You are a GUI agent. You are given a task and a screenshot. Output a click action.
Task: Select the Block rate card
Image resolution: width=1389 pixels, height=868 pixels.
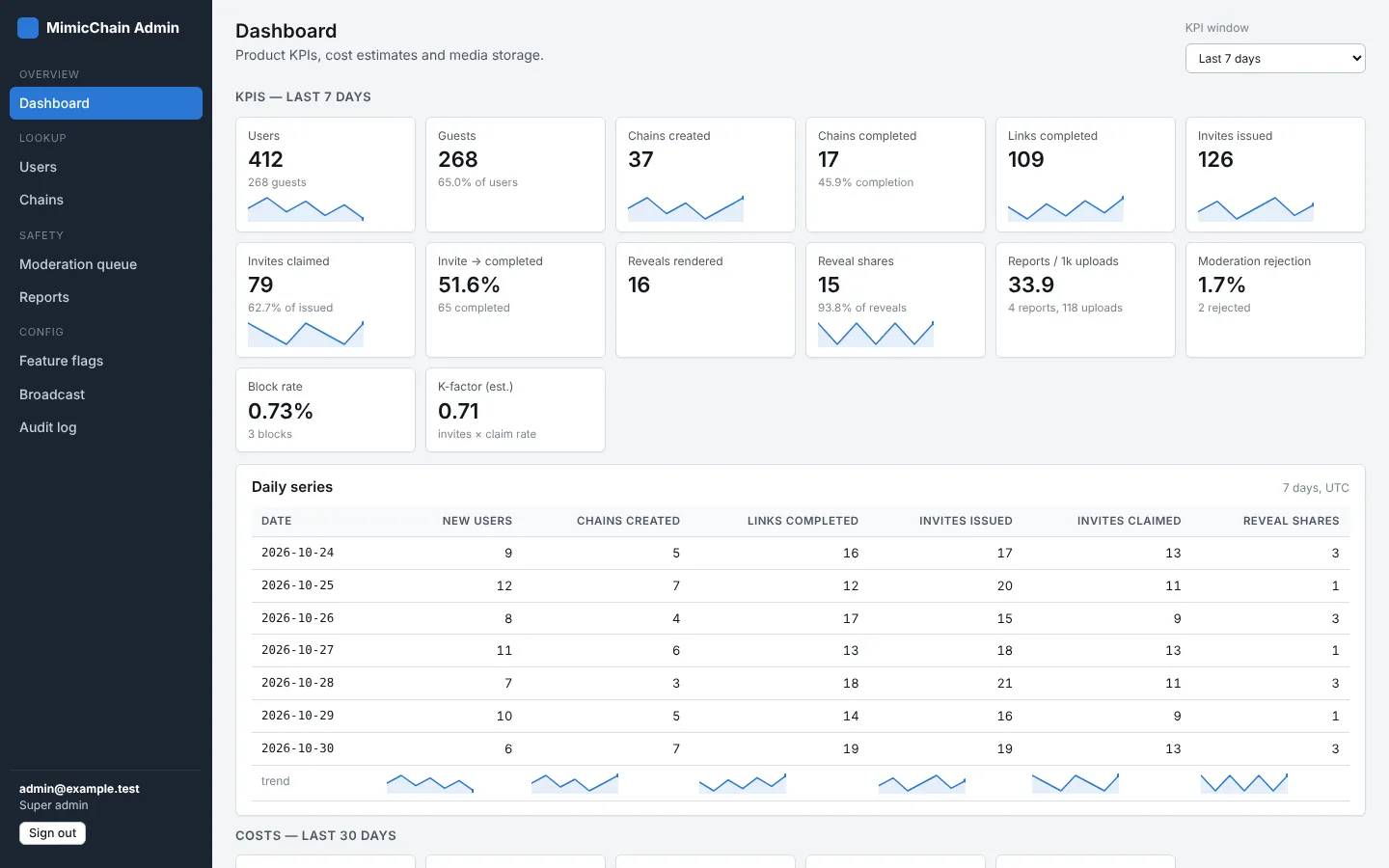tap(325, 410)
